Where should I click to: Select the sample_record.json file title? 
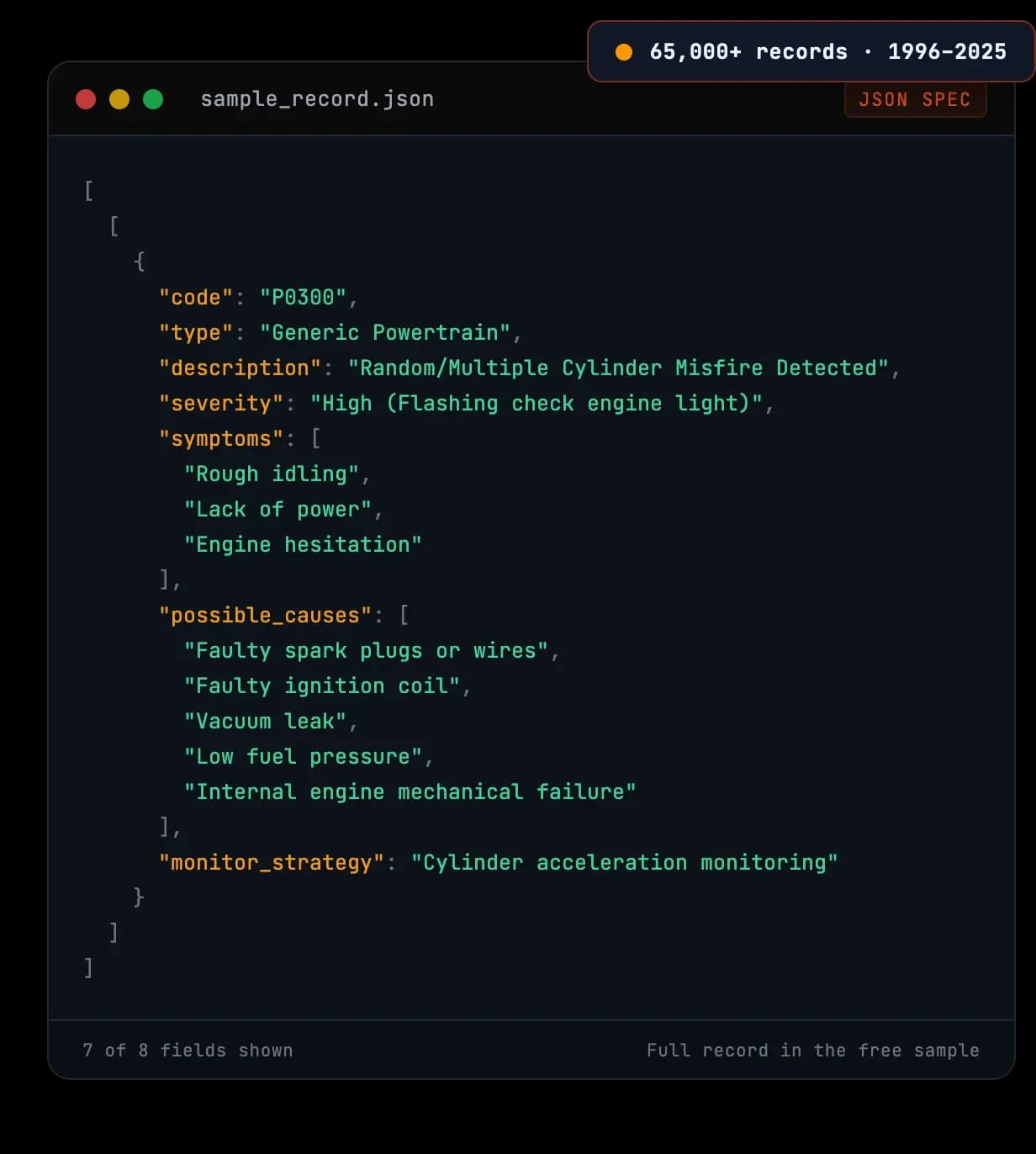[317, 99]
